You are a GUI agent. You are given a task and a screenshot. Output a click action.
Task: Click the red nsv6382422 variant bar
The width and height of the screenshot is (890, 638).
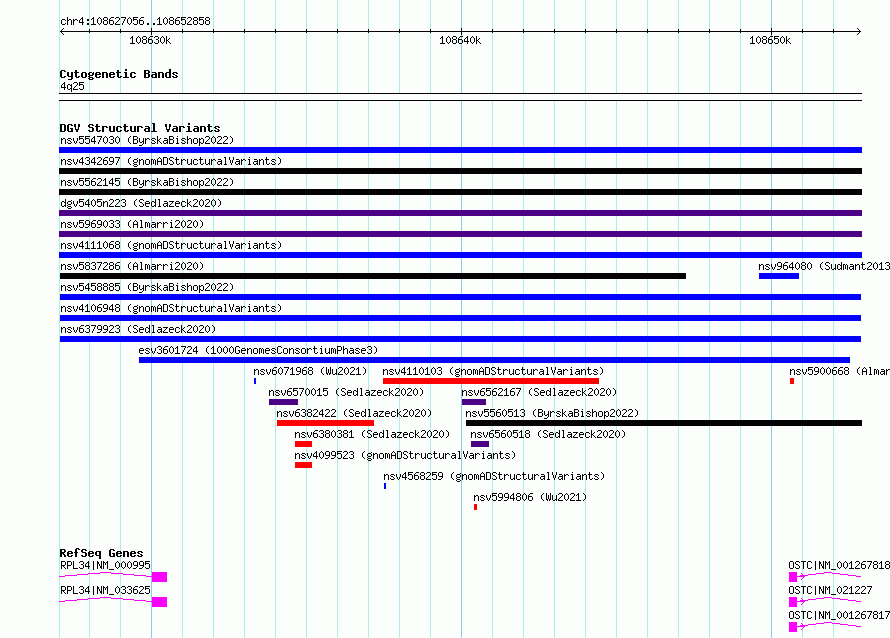pyautogui.click(x=325, y=423)
